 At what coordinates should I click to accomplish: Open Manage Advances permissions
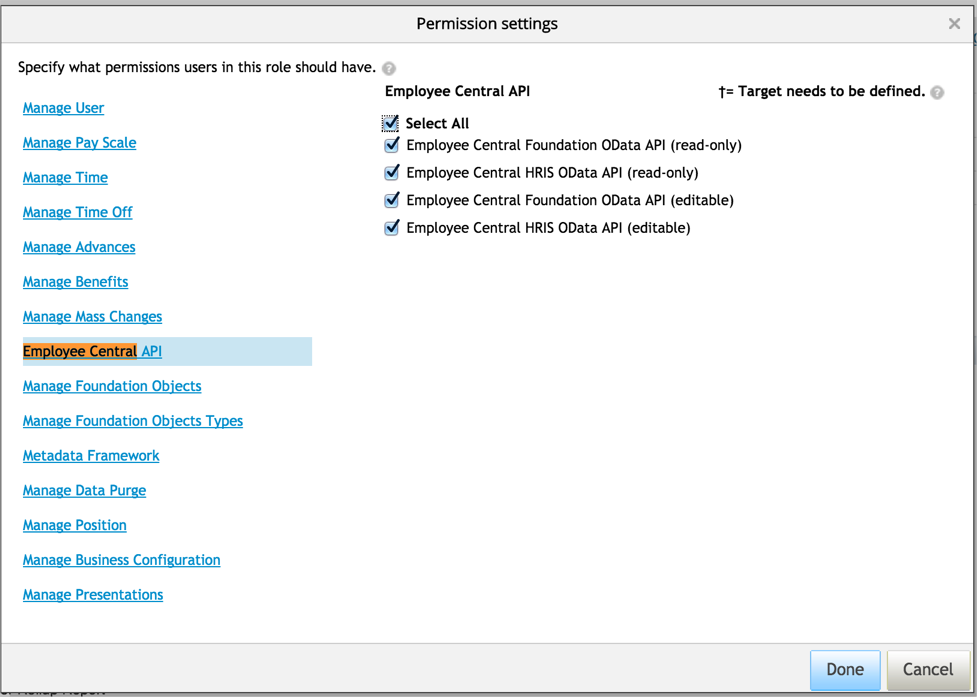pos(79,247)
